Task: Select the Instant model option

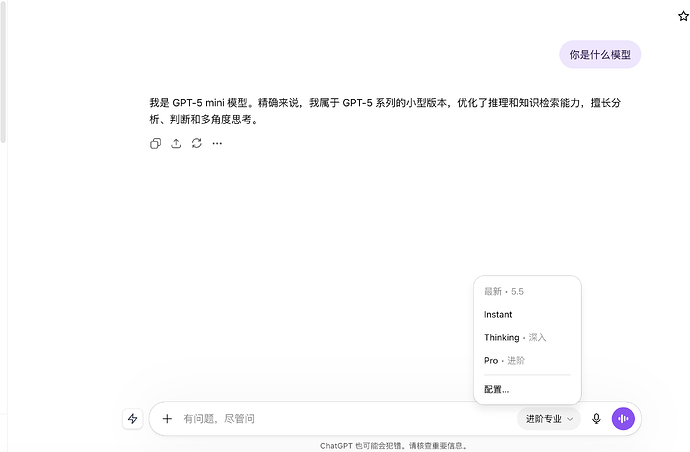Action: (527, 315)
